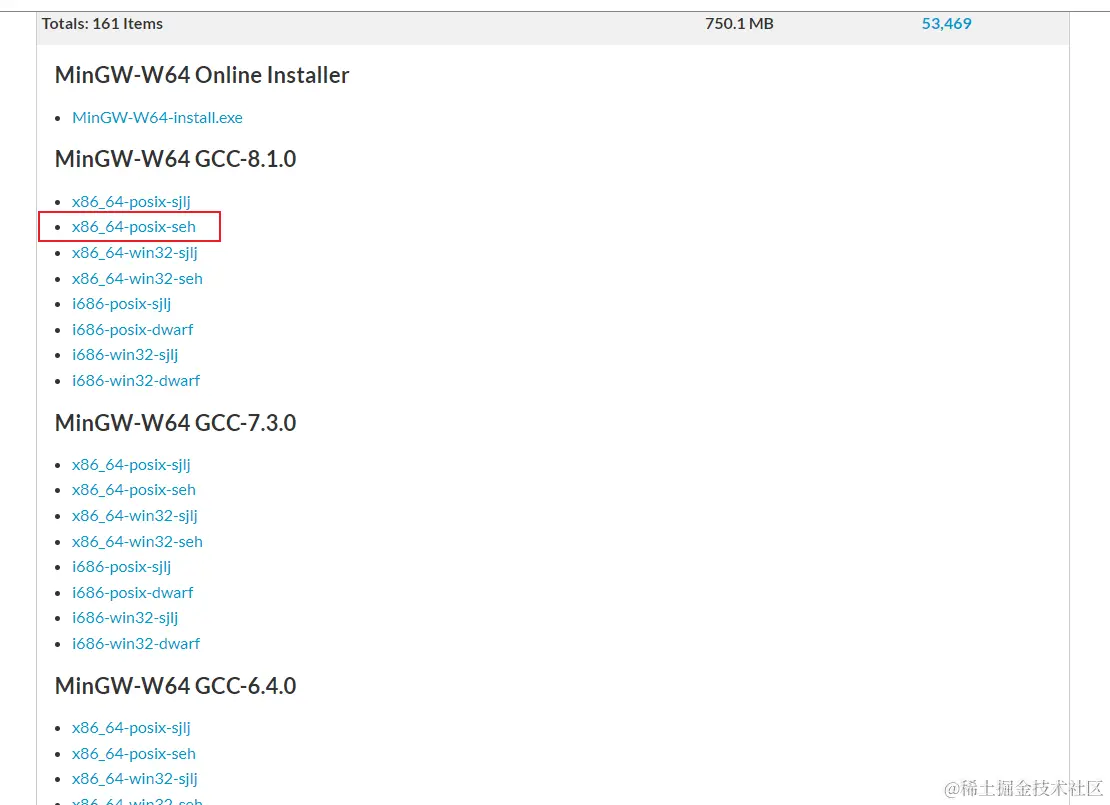This screenshot has height=805, width=1110.
Task: Open i686-posix-dwarf under GCC-8.1.0
Action: [x=132, y=329]
